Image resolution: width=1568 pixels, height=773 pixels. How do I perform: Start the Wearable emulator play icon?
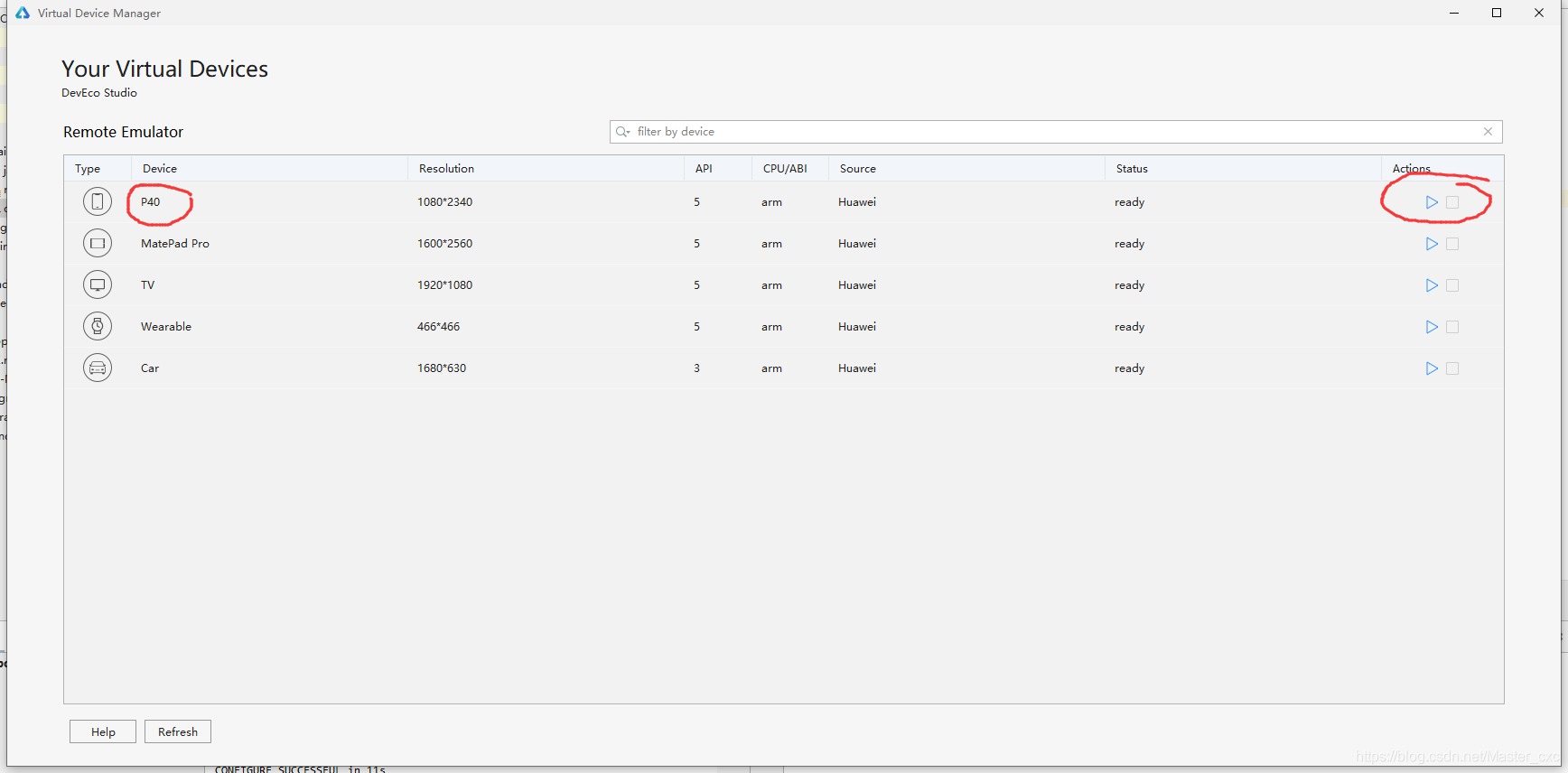point(1432,327)
